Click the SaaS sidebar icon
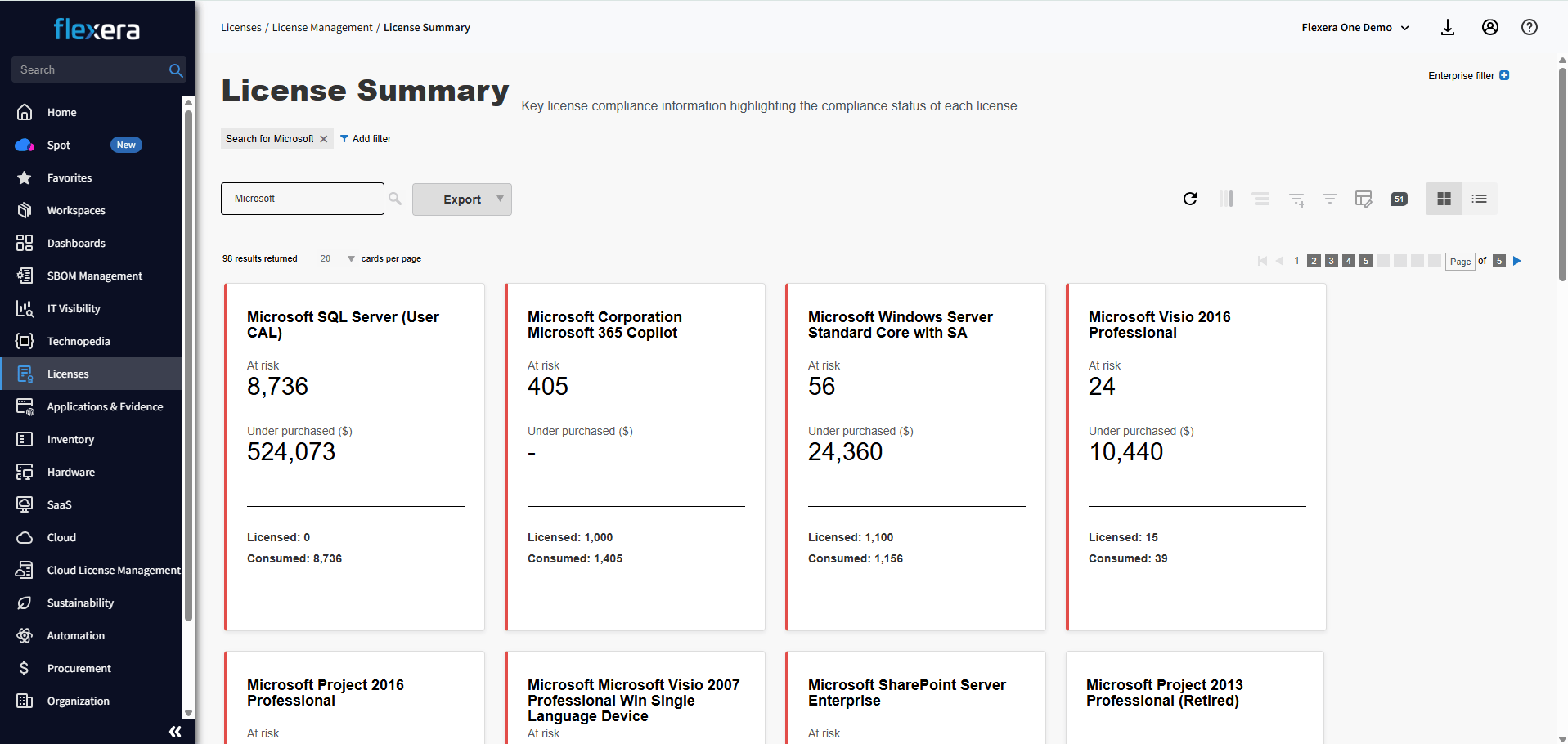The height and width of the screenshot is (744, 1568). (x=25, y=504)
